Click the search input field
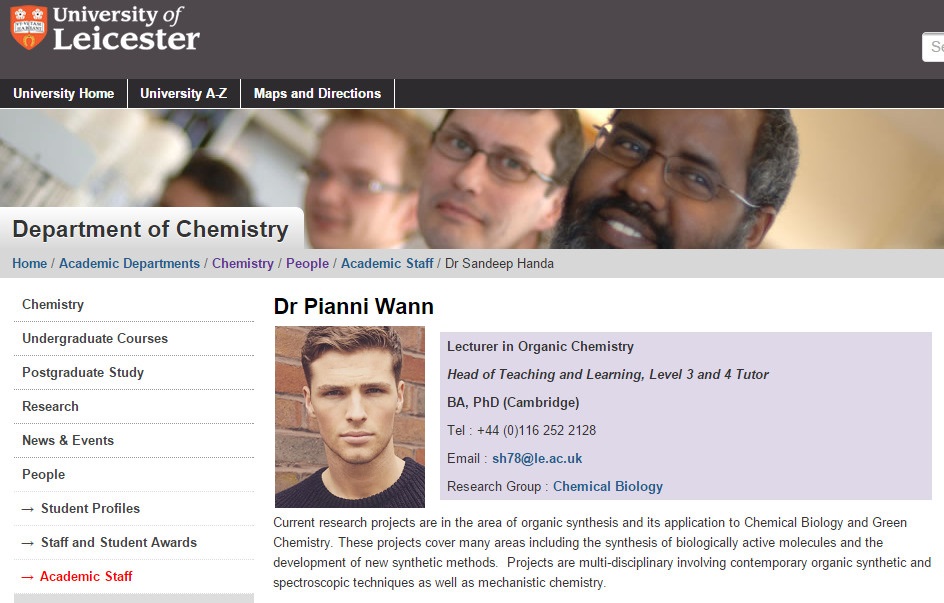This screenshot has height=603, width=944. [x=934, y=47]
